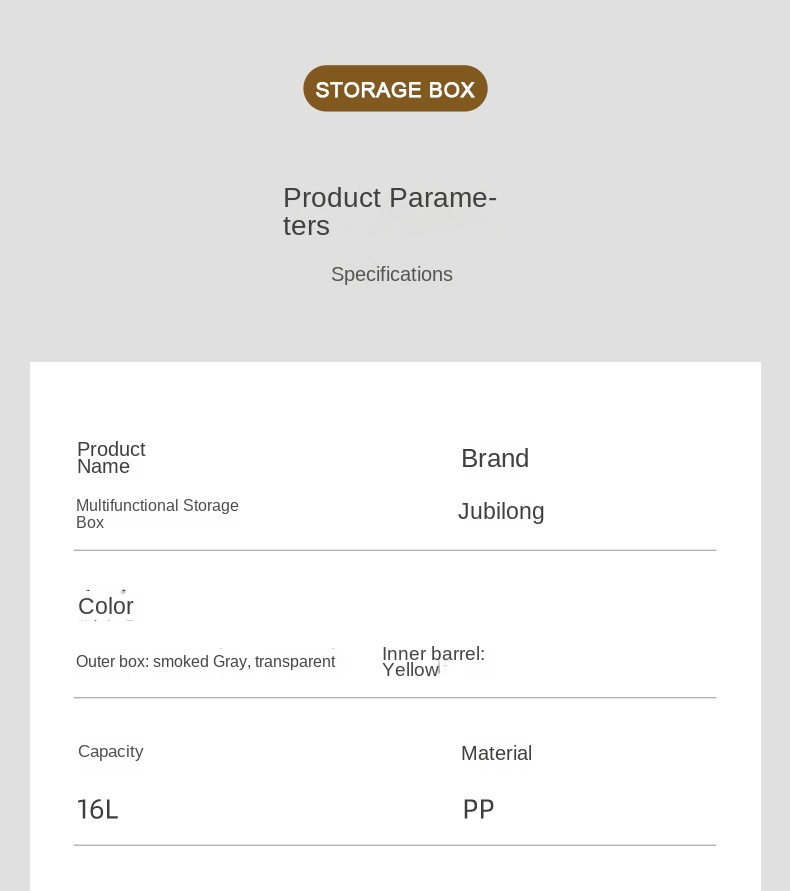Screen dimensions: 790x891
Task: Select the 16L capacity value
Action: pos(97,809)
